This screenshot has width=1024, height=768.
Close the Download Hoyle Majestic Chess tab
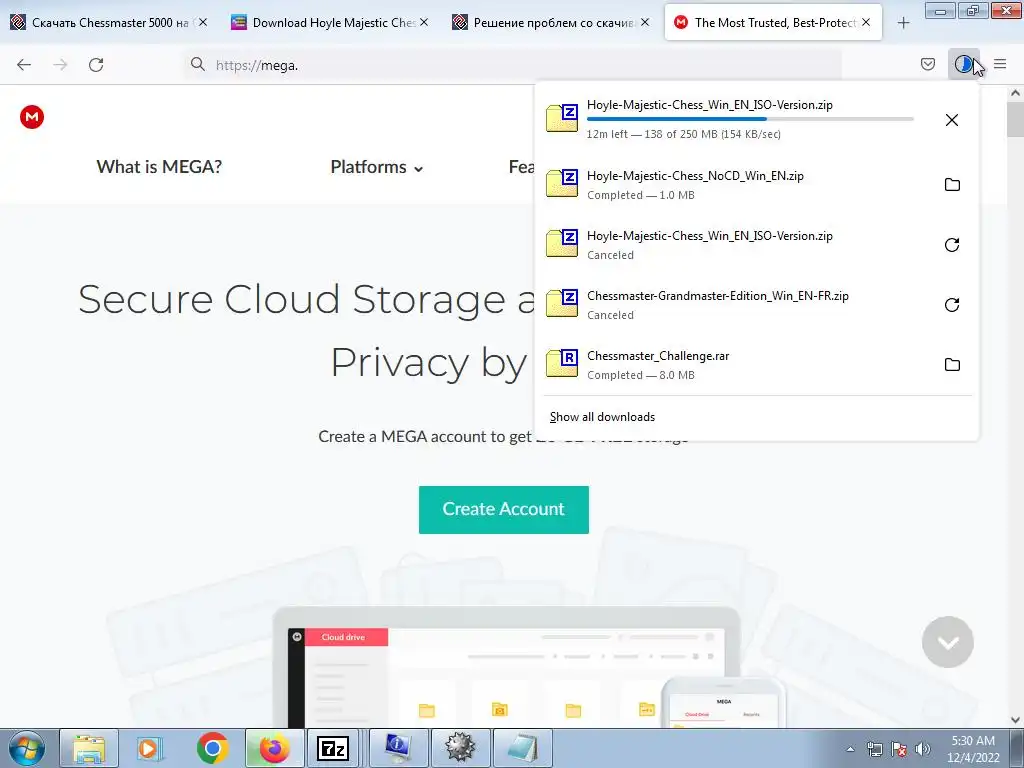424,22
